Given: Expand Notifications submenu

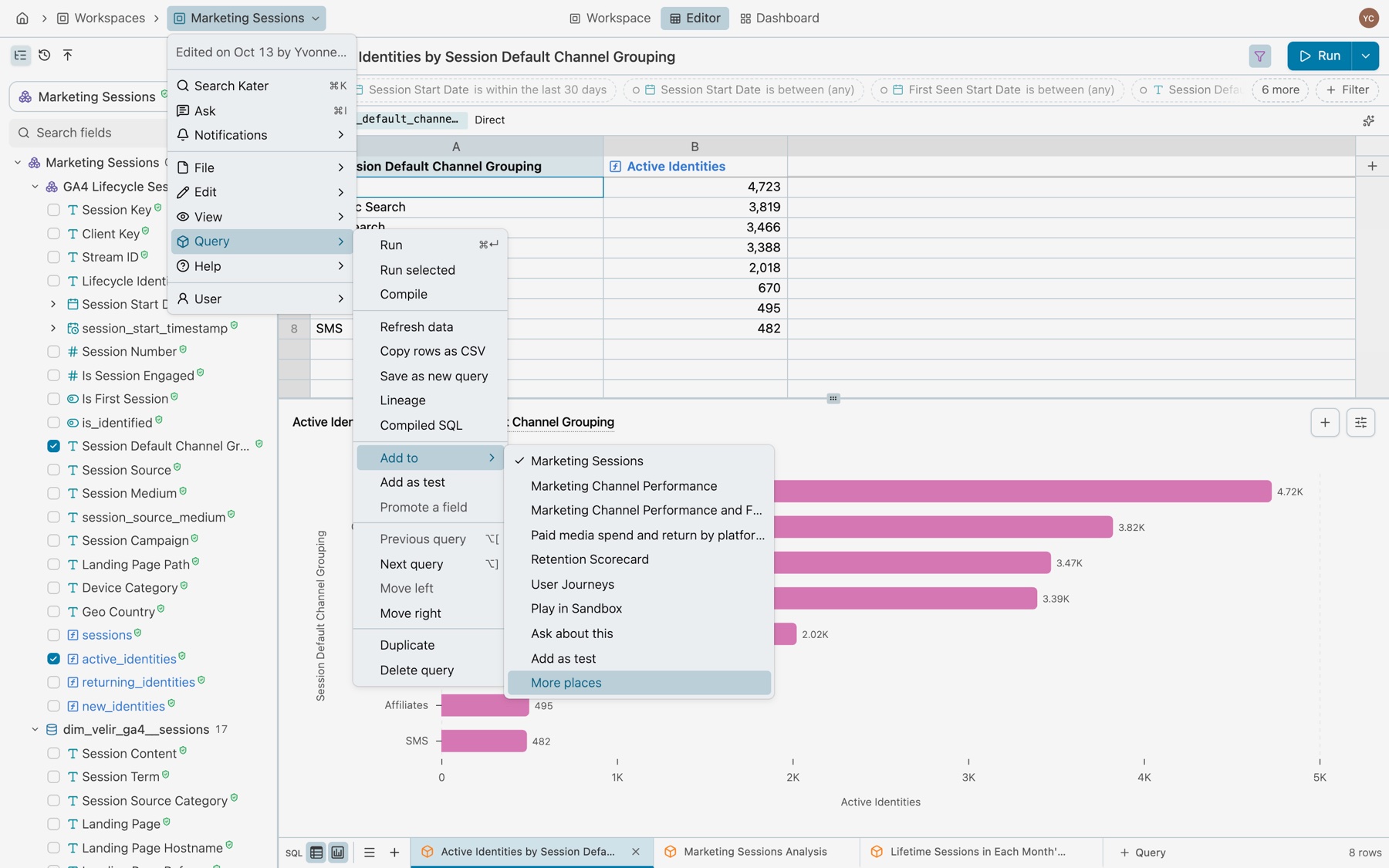Looking at the screenshot, I should (261, 135).
